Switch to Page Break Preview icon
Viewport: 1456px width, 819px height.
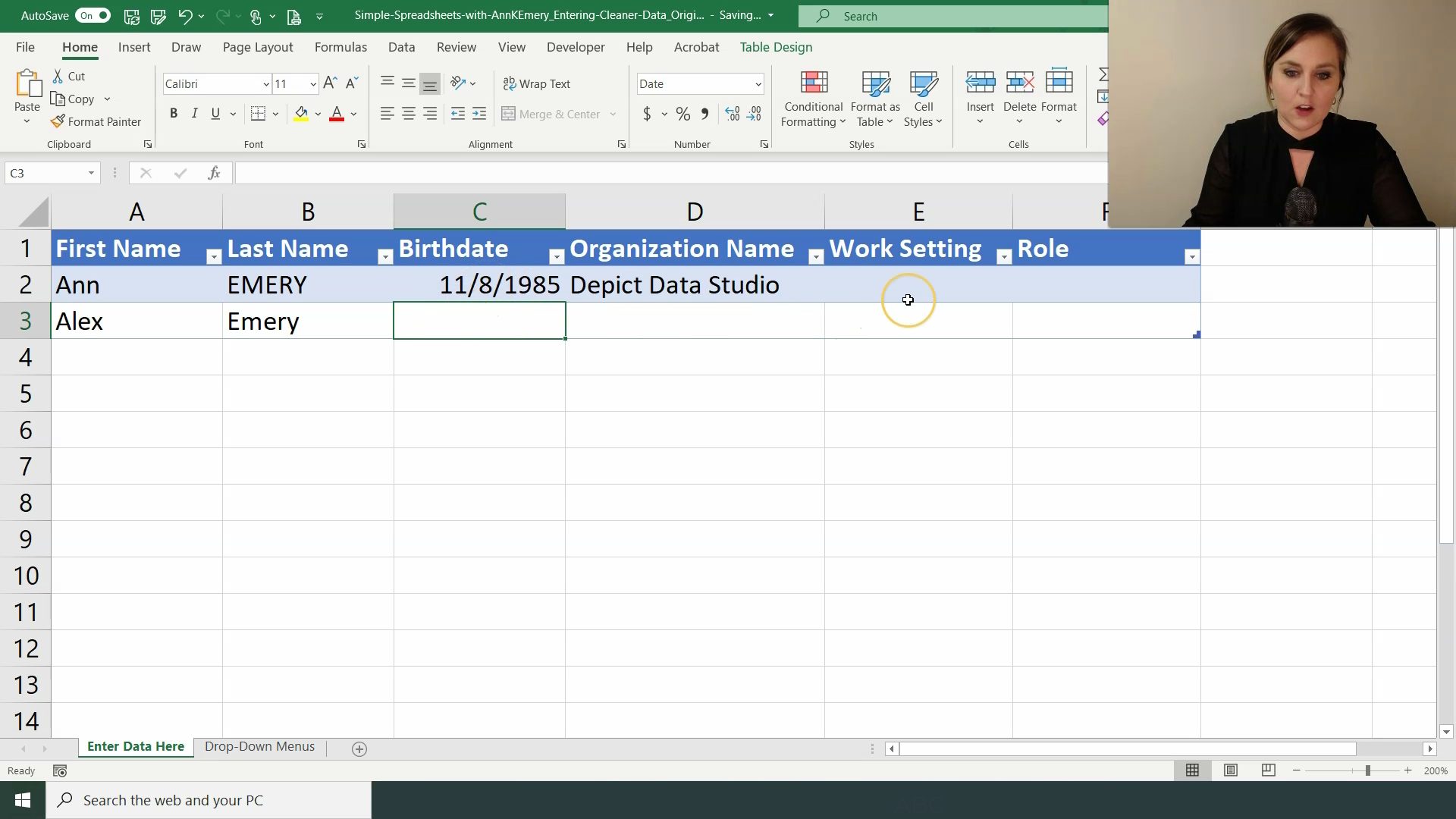tap(1268, 770)
